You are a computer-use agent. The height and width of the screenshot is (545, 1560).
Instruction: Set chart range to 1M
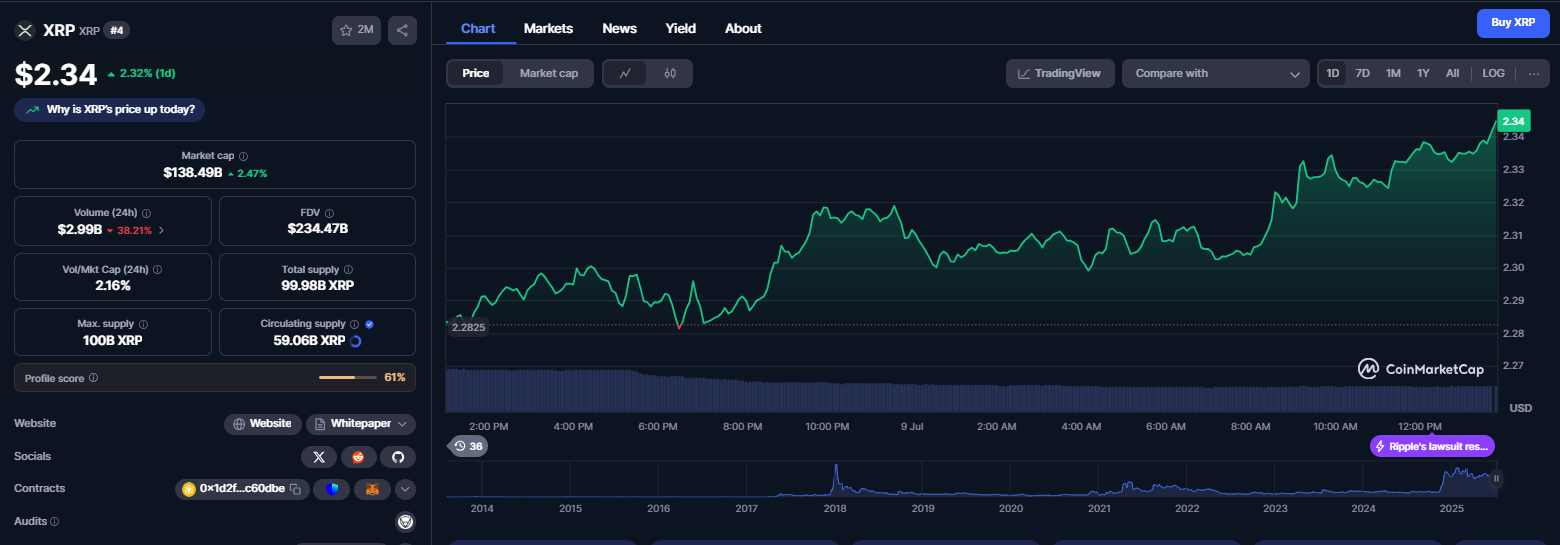tap(1393, 73)
